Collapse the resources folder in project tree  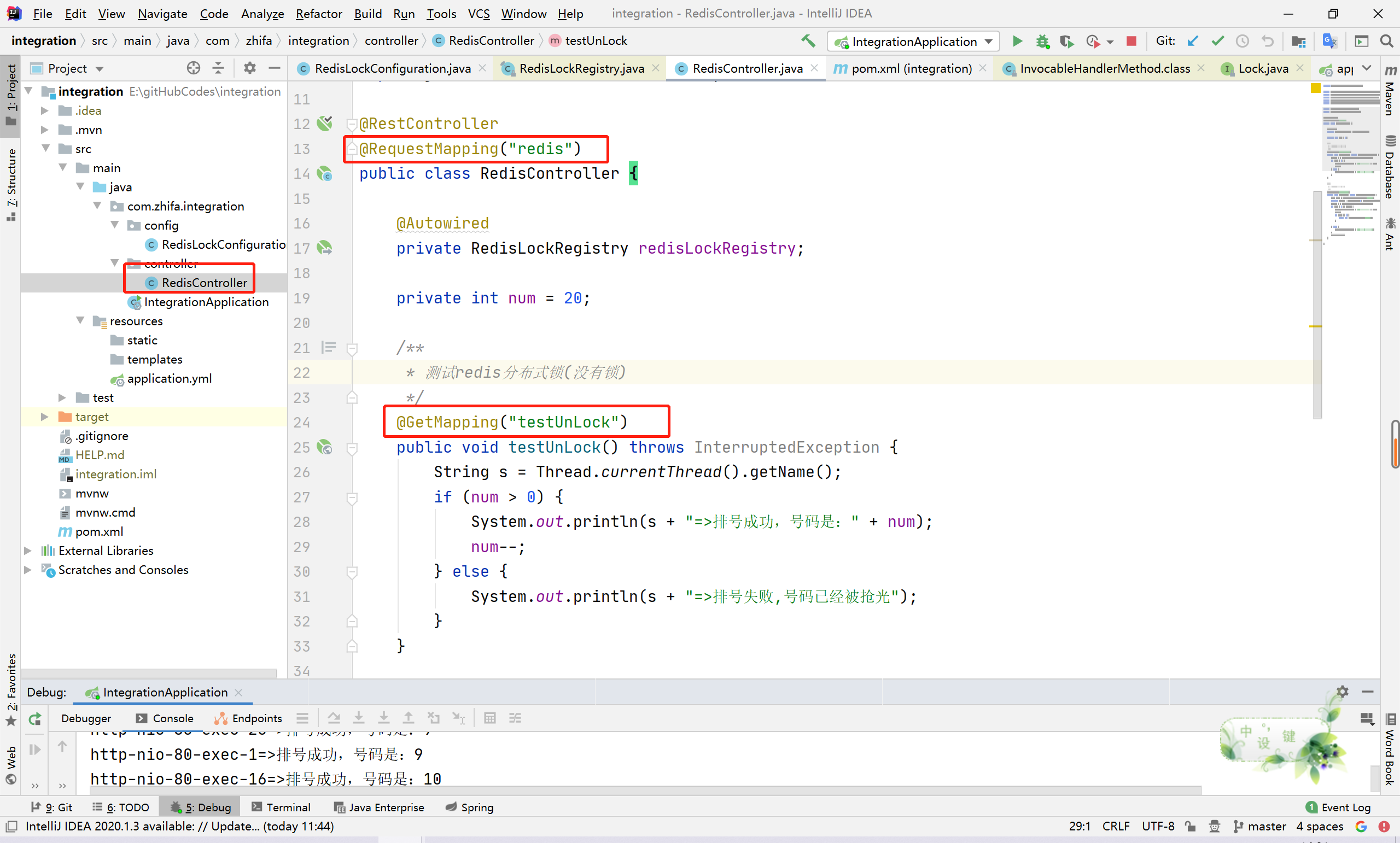[x=80, y=321]
